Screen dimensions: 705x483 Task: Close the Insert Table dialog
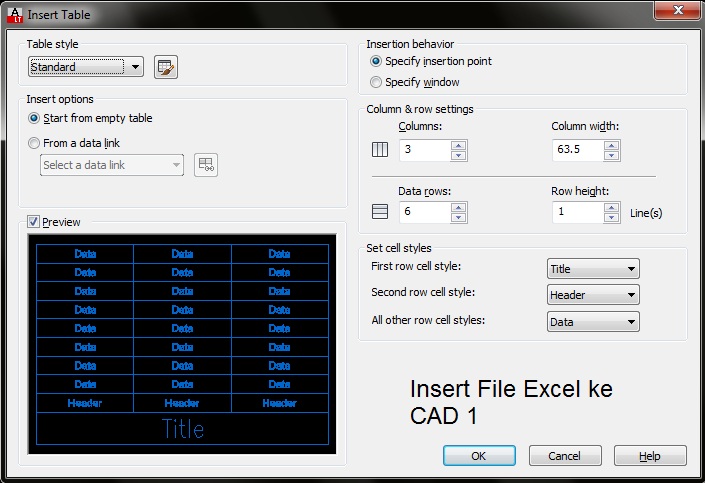click(677, 11)
